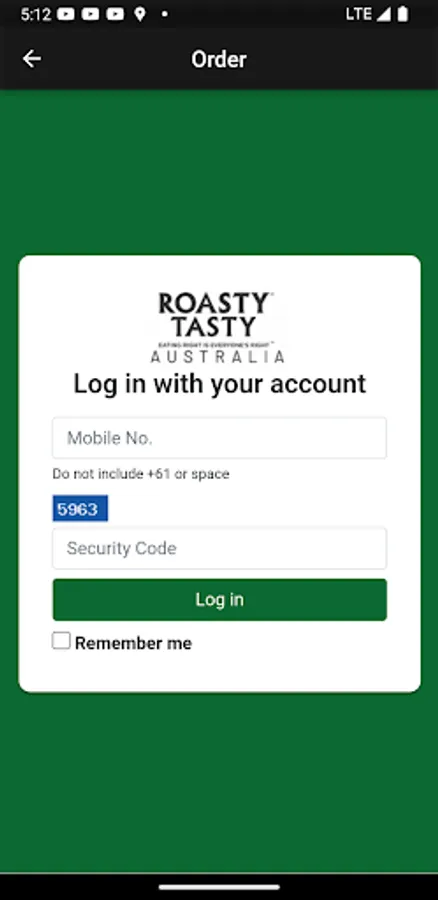The height and width of the screenshot is (900, 438).
Task: Tap the back arrow in header
Action: pos(32,59)
